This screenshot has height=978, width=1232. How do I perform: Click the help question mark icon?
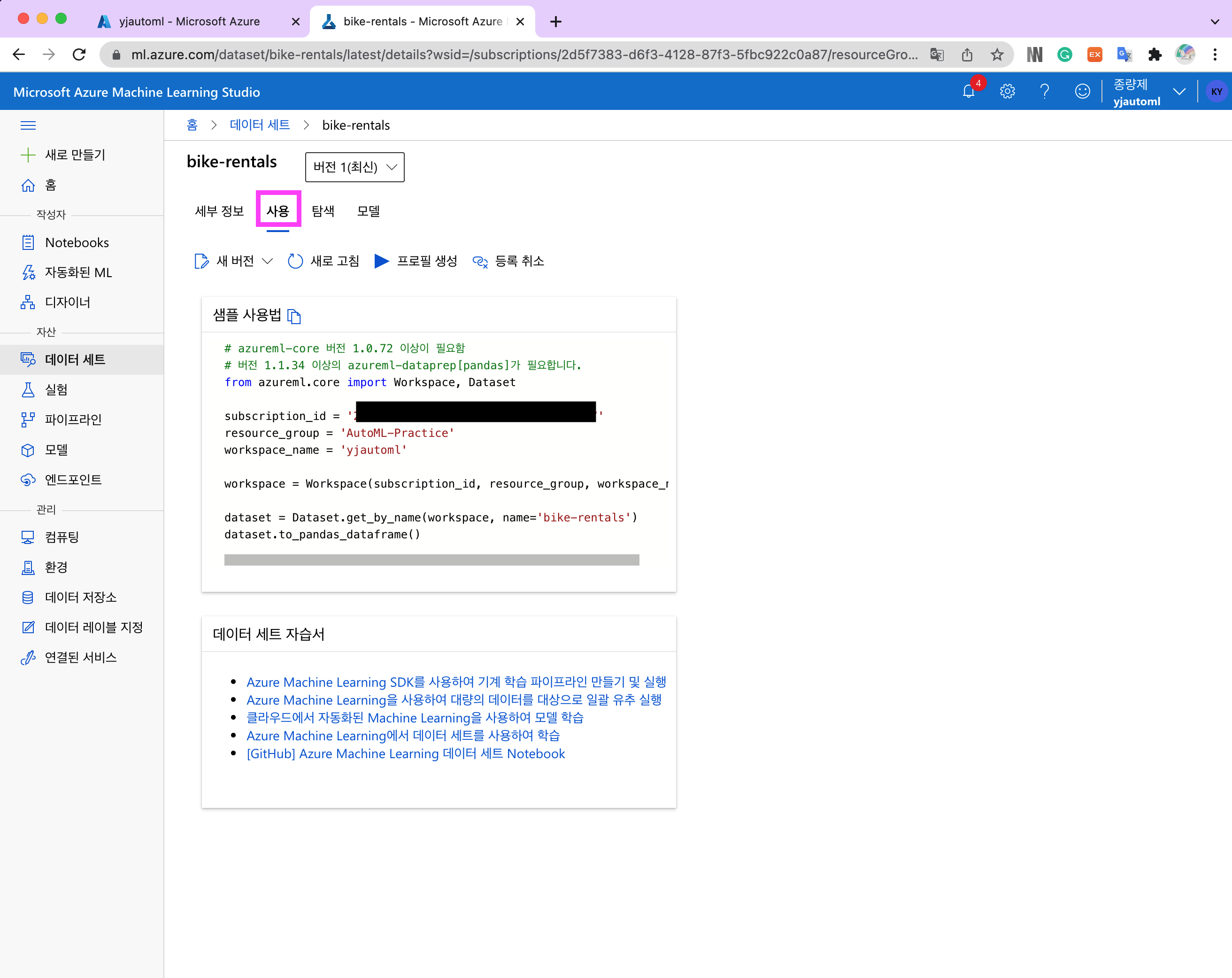click(1045, 92)
